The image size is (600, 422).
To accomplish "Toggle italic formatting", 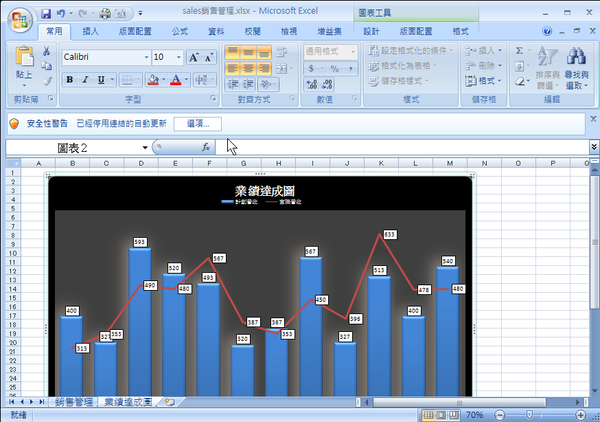I will pos(85,80).
